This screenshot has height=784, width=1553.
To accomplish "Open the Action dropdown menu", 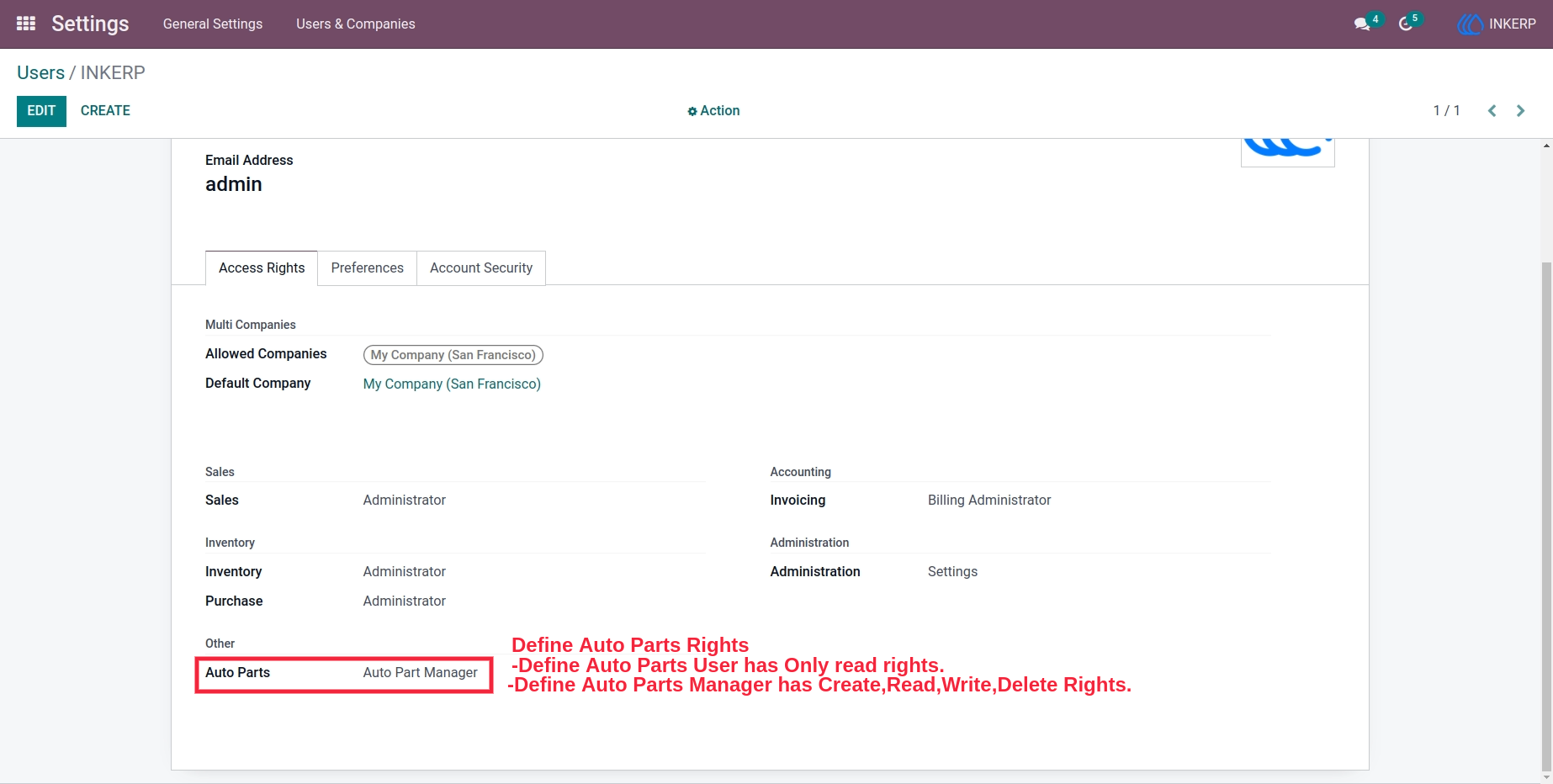I will pos(713,110).
